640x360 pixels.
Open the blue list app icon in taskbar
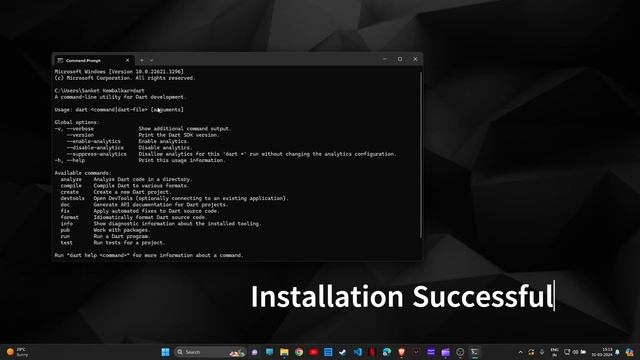328,352
